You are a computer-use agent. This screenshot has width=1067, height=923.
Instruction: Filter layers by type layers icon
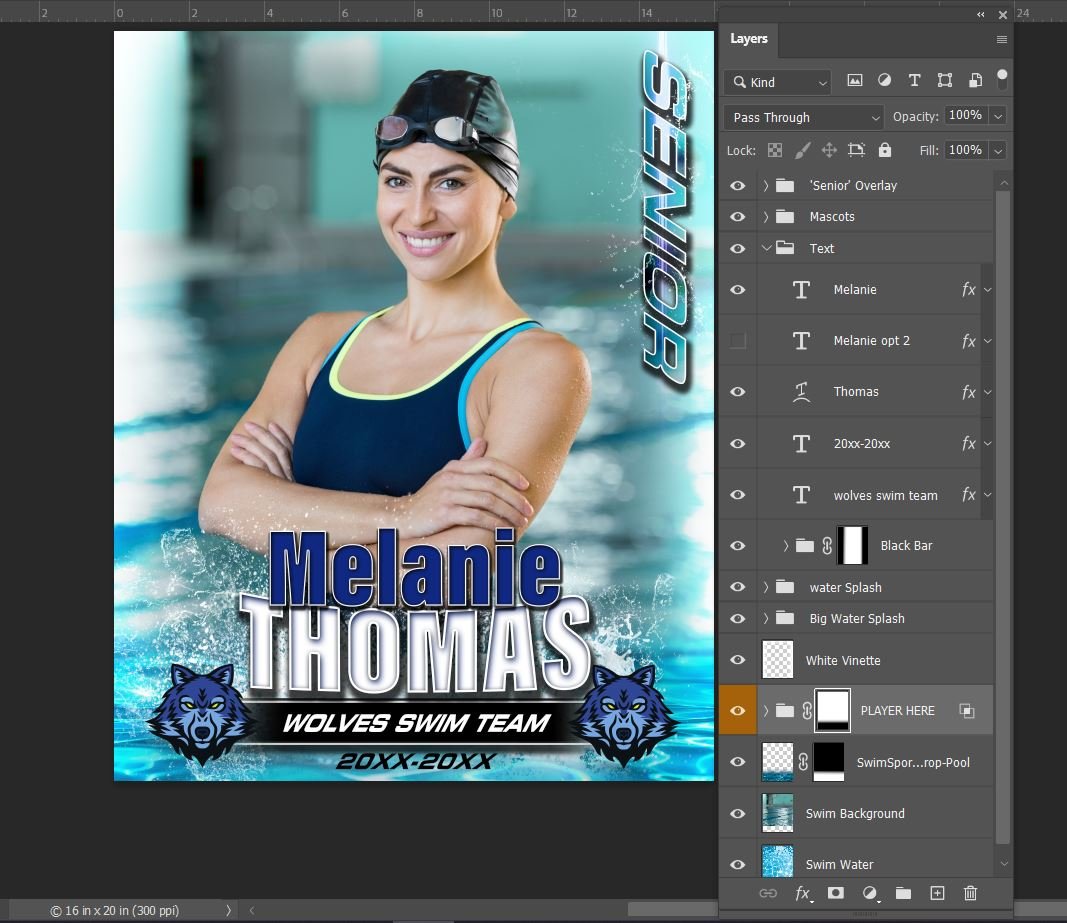click(914, 80)
